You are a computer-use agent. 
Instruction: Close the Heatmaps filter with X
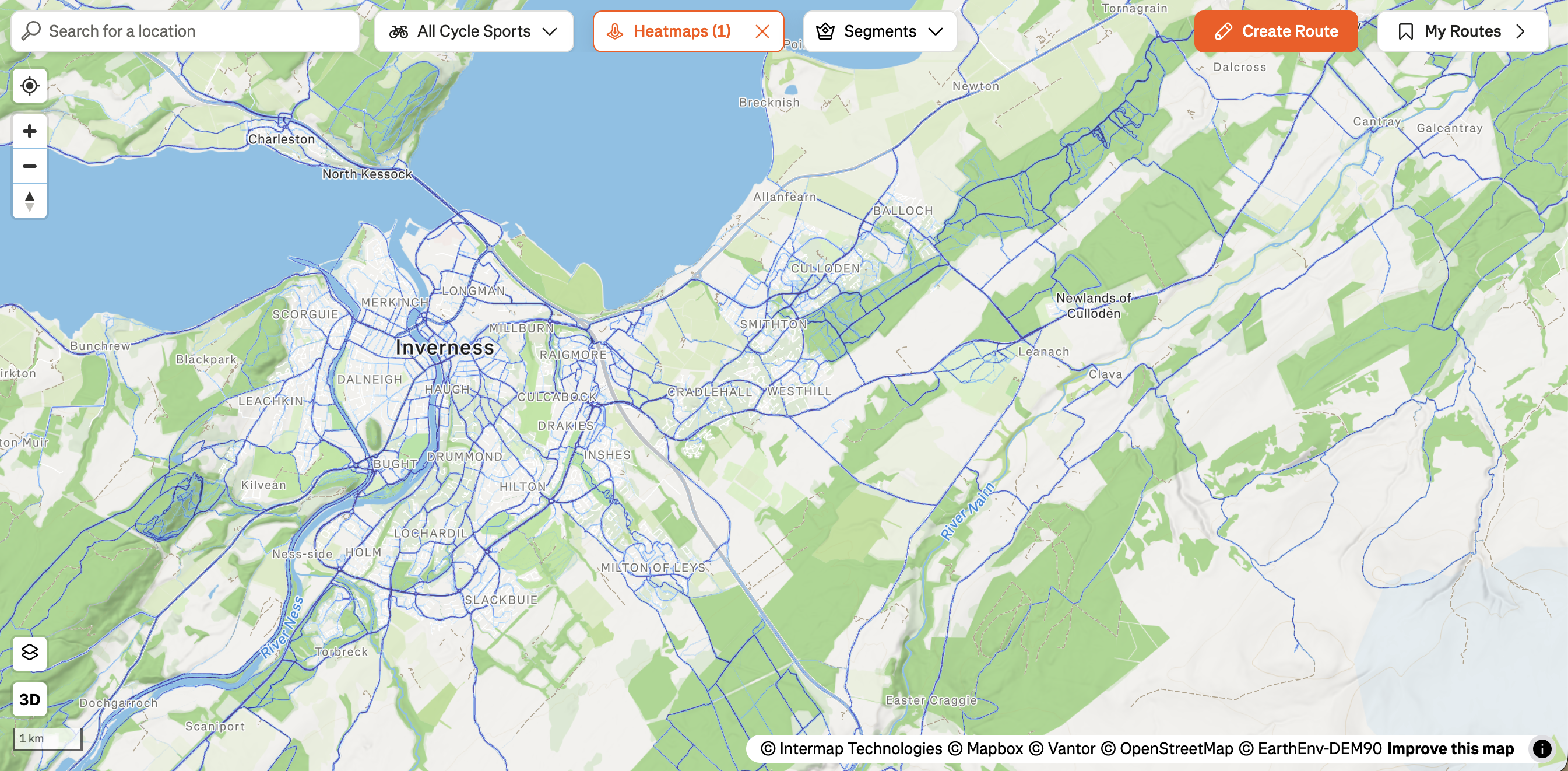pos(762,31)
